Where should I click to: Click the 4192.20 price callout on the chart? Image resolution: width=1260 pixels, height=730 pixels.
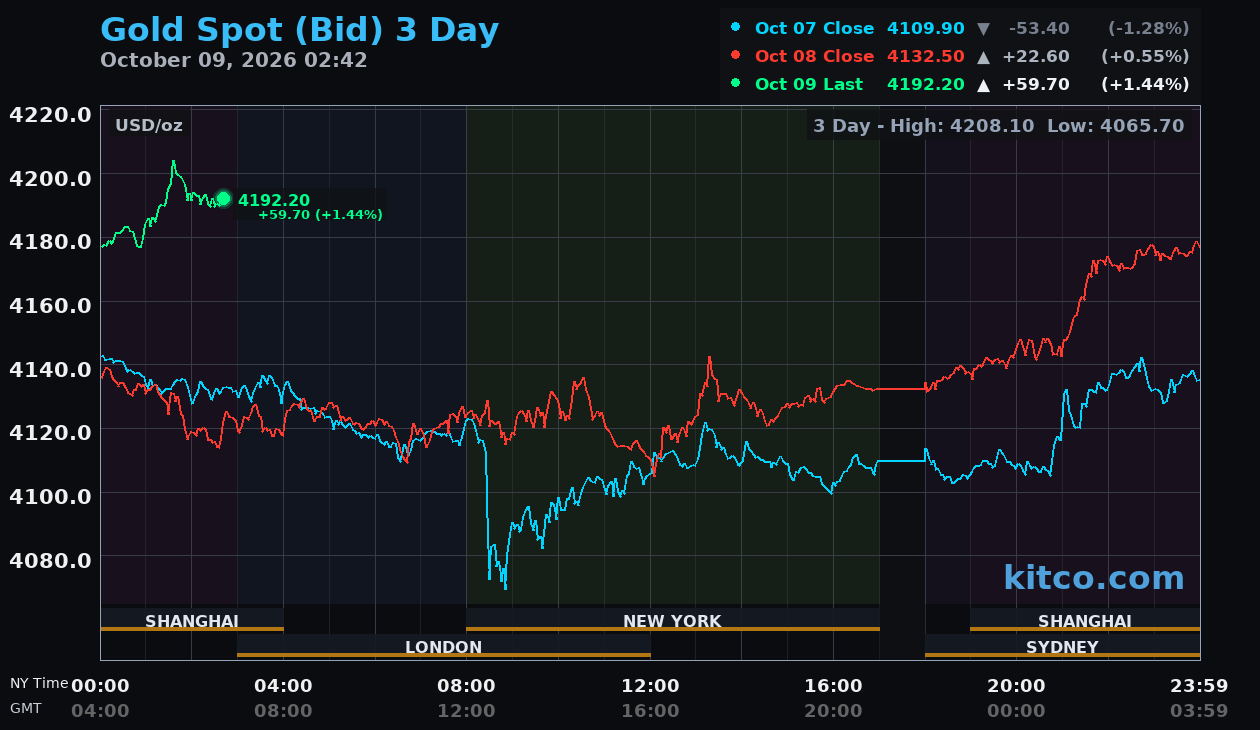pyautogui.click(x=274, y=200)
